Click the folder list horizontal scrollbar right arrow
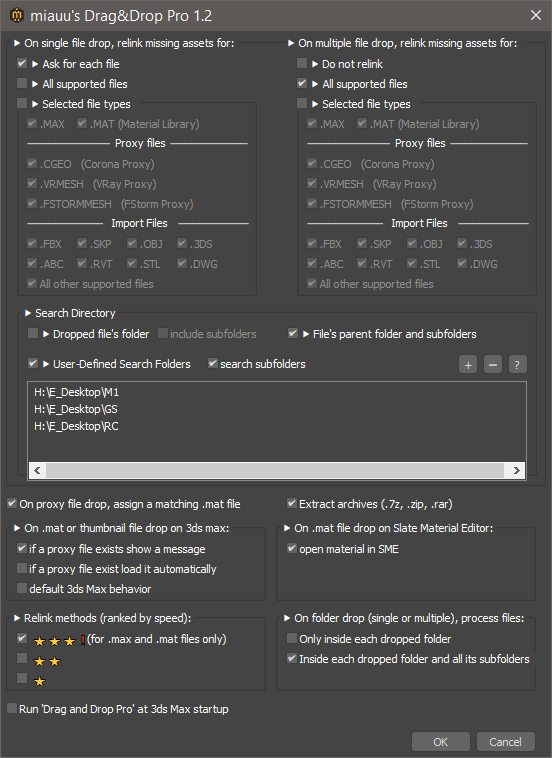This screenshot has width=552, height=758. pos(517,470)
